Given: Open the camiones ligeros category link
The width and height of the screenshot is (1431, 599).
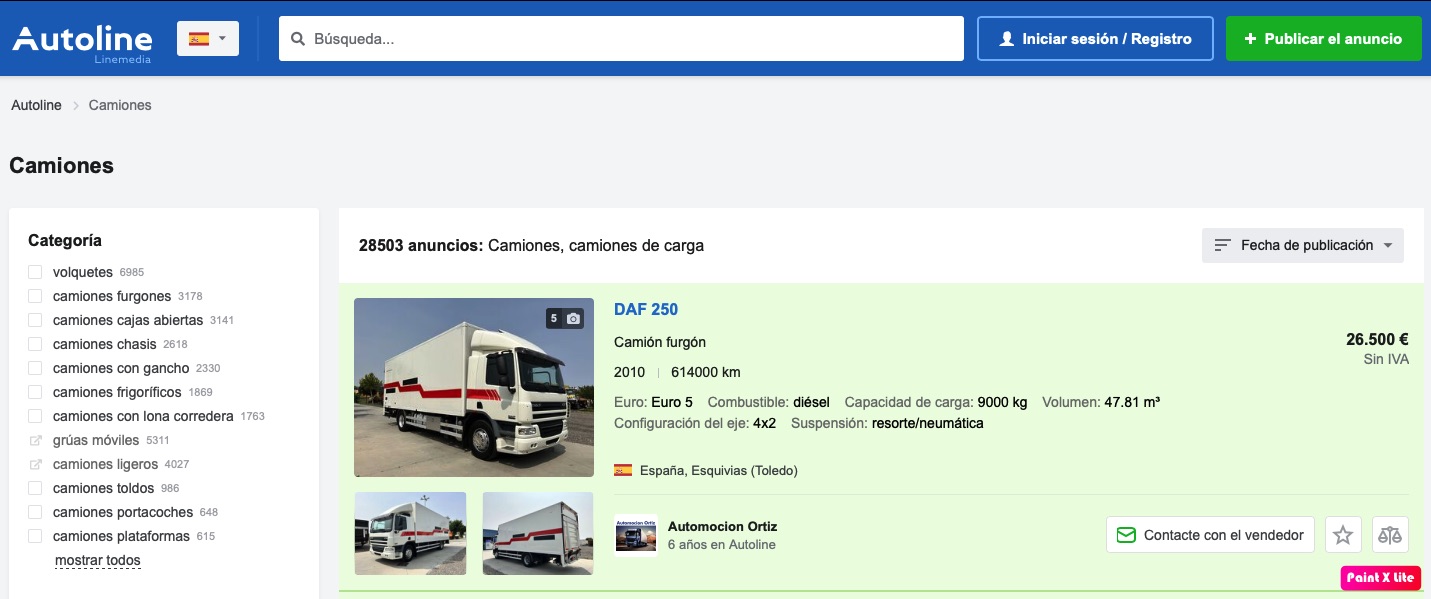Looking at the screenshot, I should pos(105,464).
